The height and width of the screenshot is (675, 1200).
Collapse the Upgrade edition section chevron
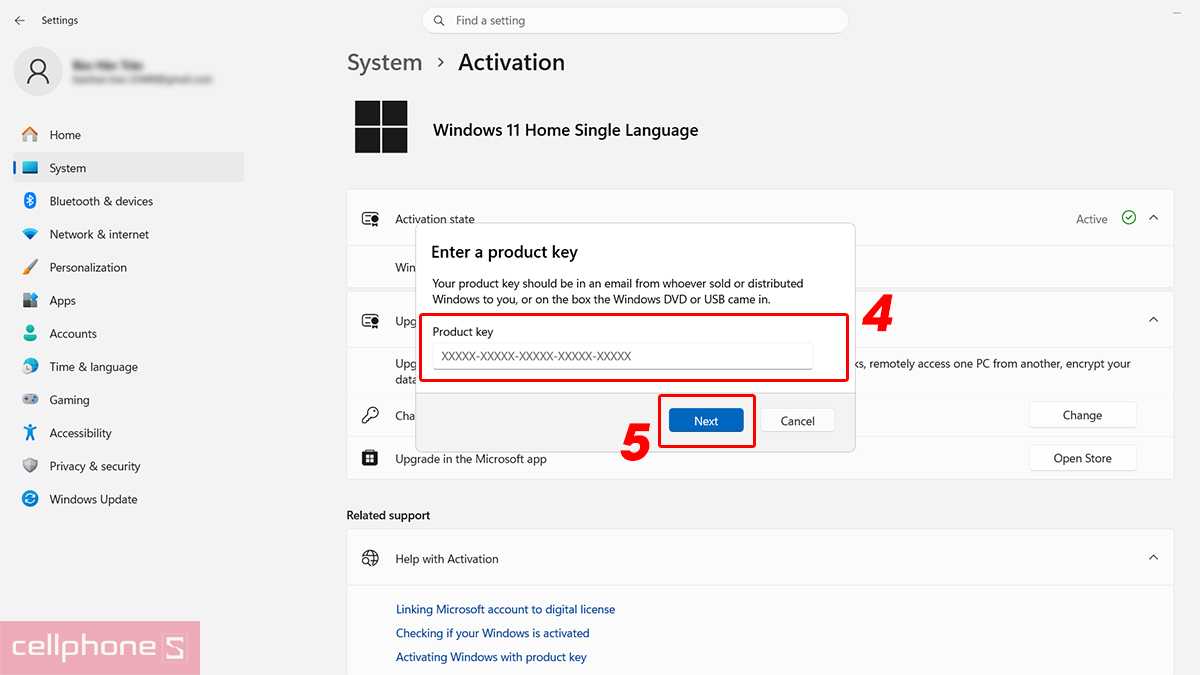pos(1153,320)
